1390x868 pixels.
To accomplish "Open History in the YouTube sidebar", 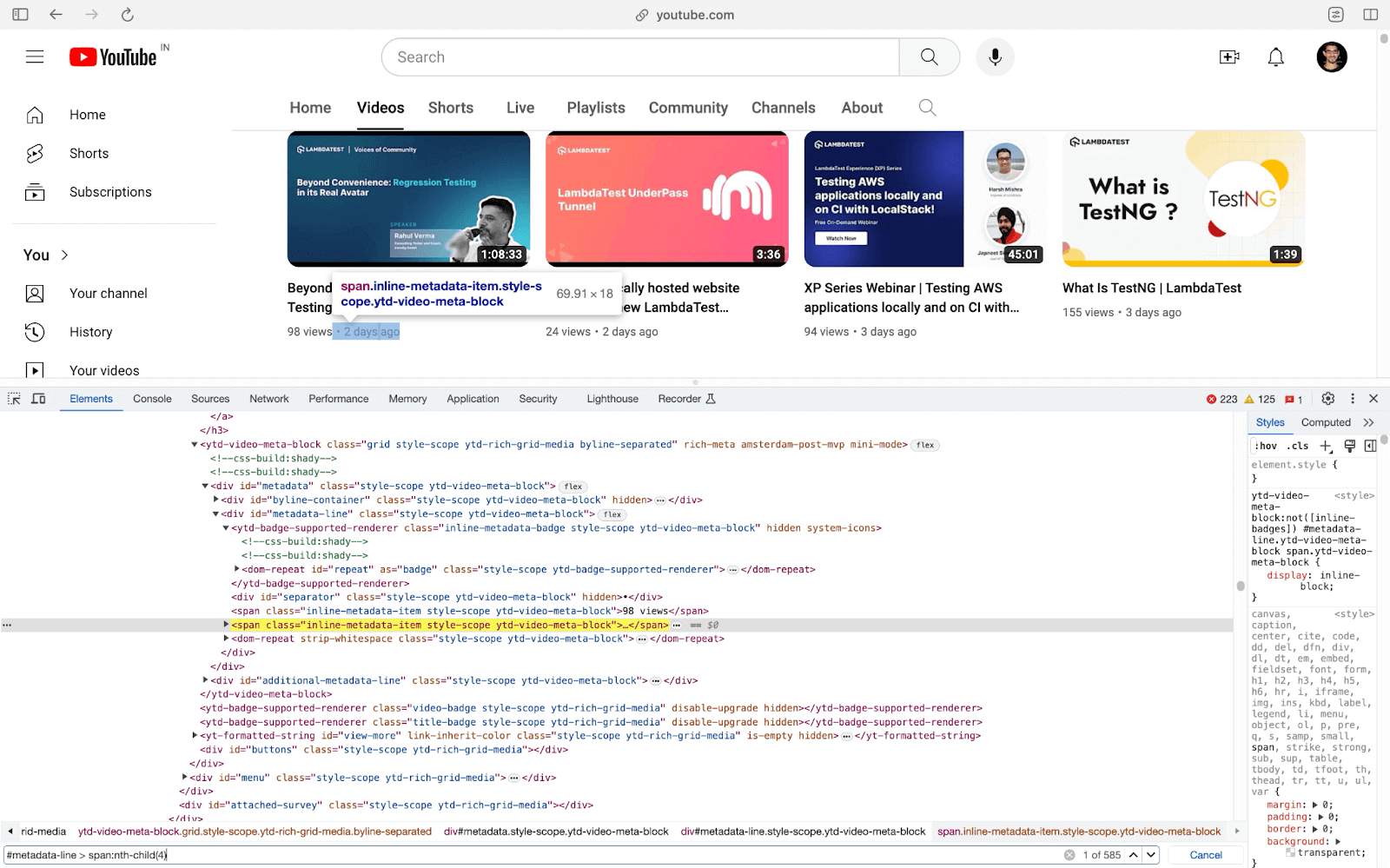I will click(x=90, y=332).
